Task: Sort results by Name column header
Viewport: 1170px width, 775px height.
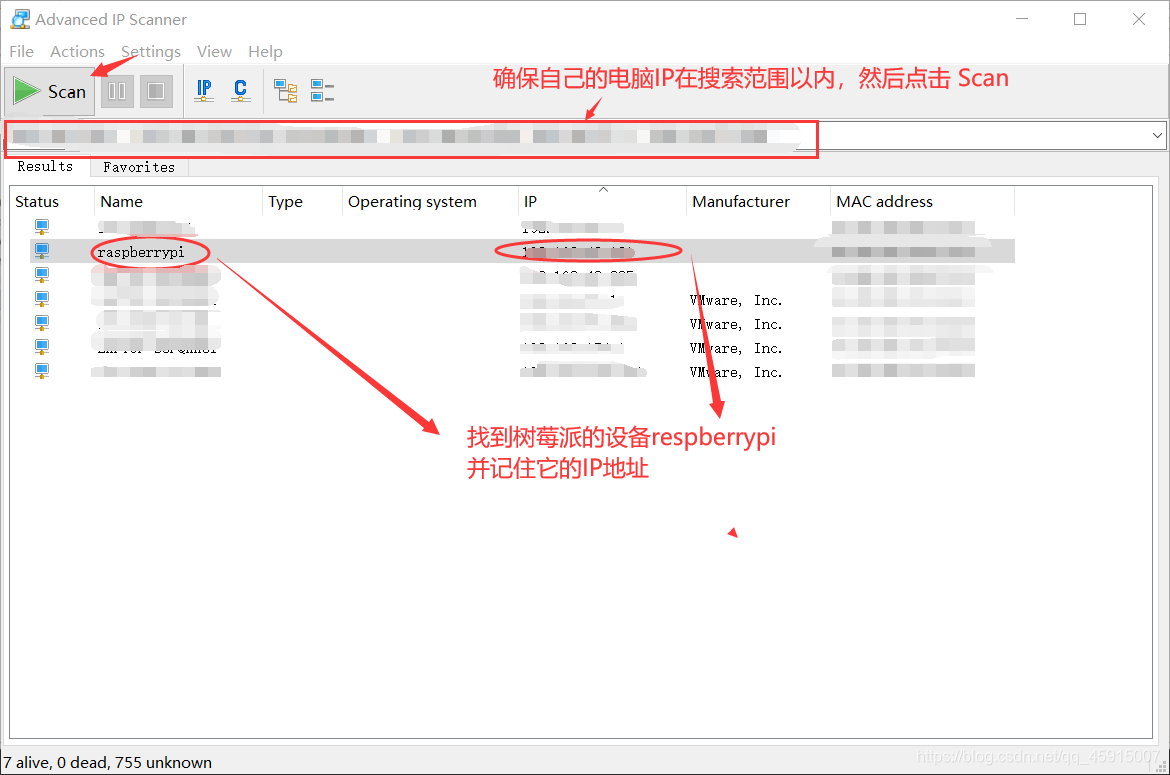Action: point(178,201)
